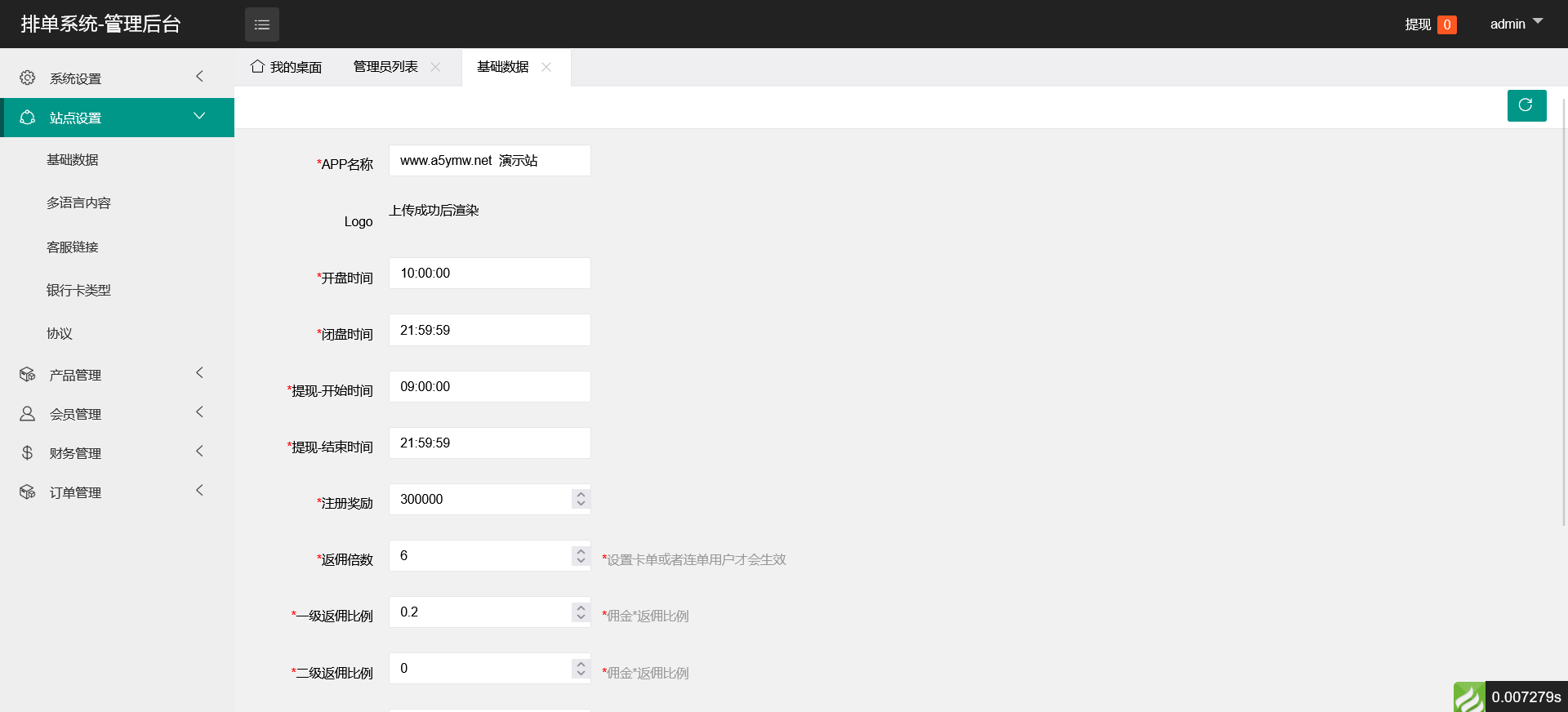Click the 系统设置 gear icon
1568x712 pixels.
[28, 78]
